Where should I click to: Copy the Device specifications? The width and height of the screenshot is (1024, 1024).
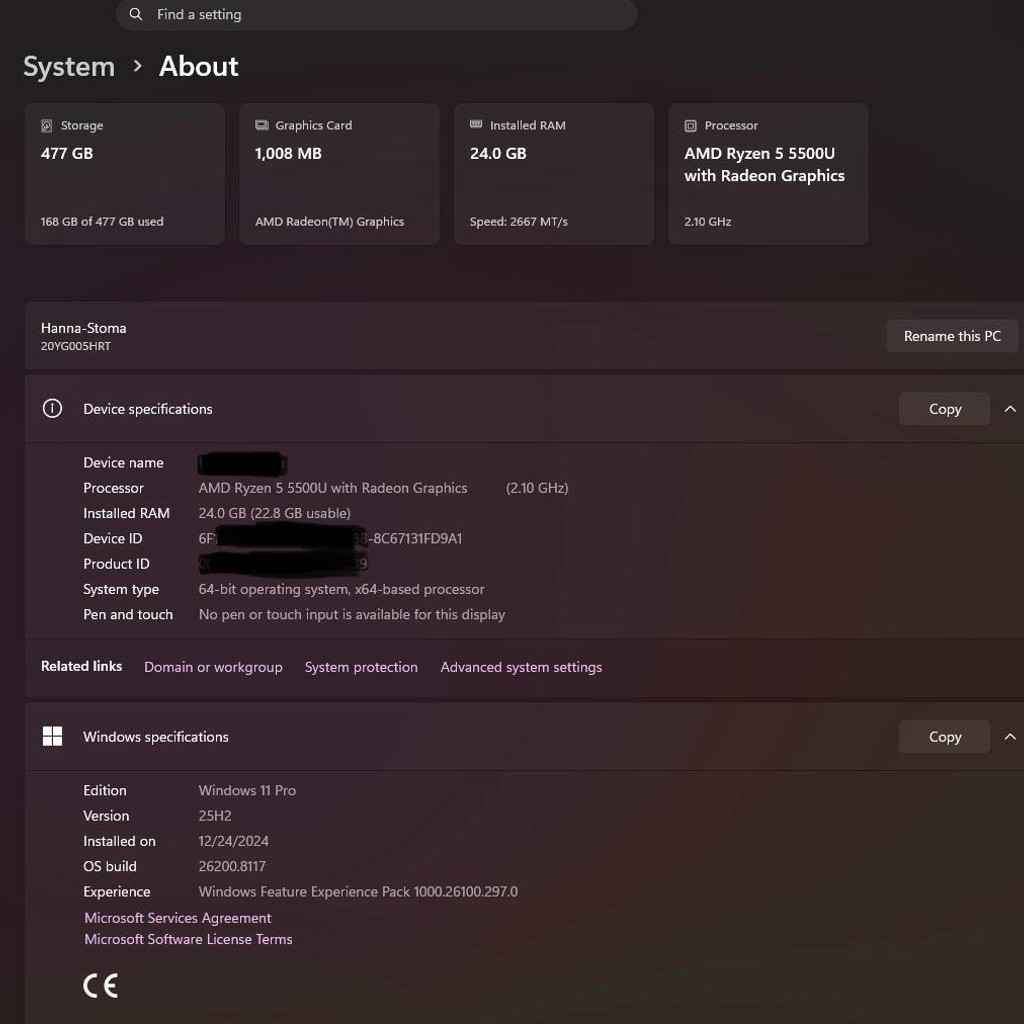click(x=944, y=409)
